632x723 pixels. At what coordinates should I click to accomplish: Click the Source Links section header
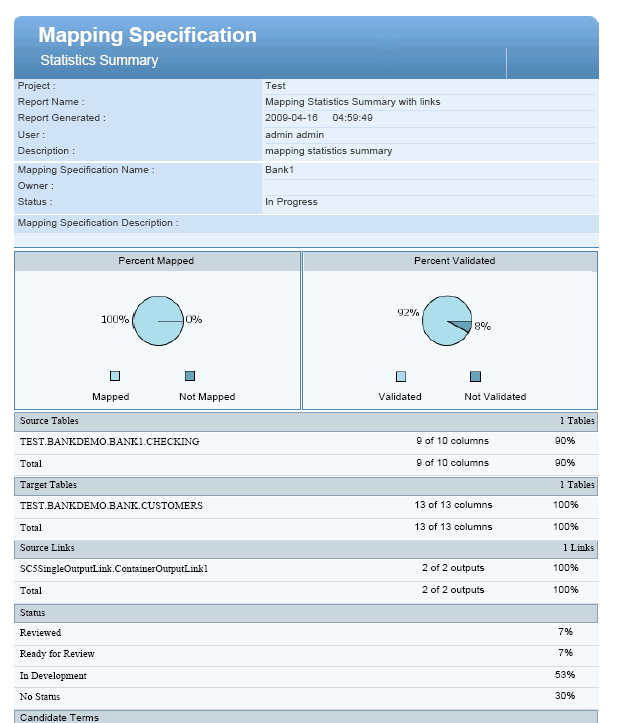[47, 548]
